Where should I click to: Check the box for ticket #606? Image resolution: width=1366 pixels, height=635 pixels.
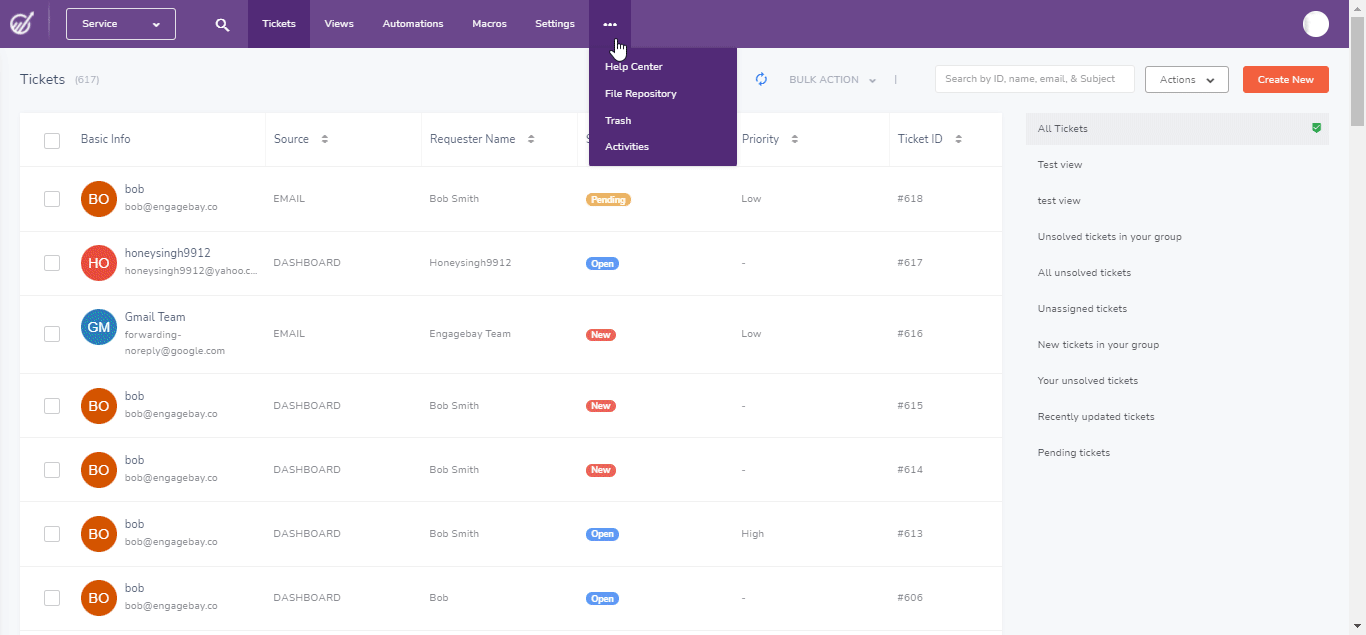pos(52,598)
